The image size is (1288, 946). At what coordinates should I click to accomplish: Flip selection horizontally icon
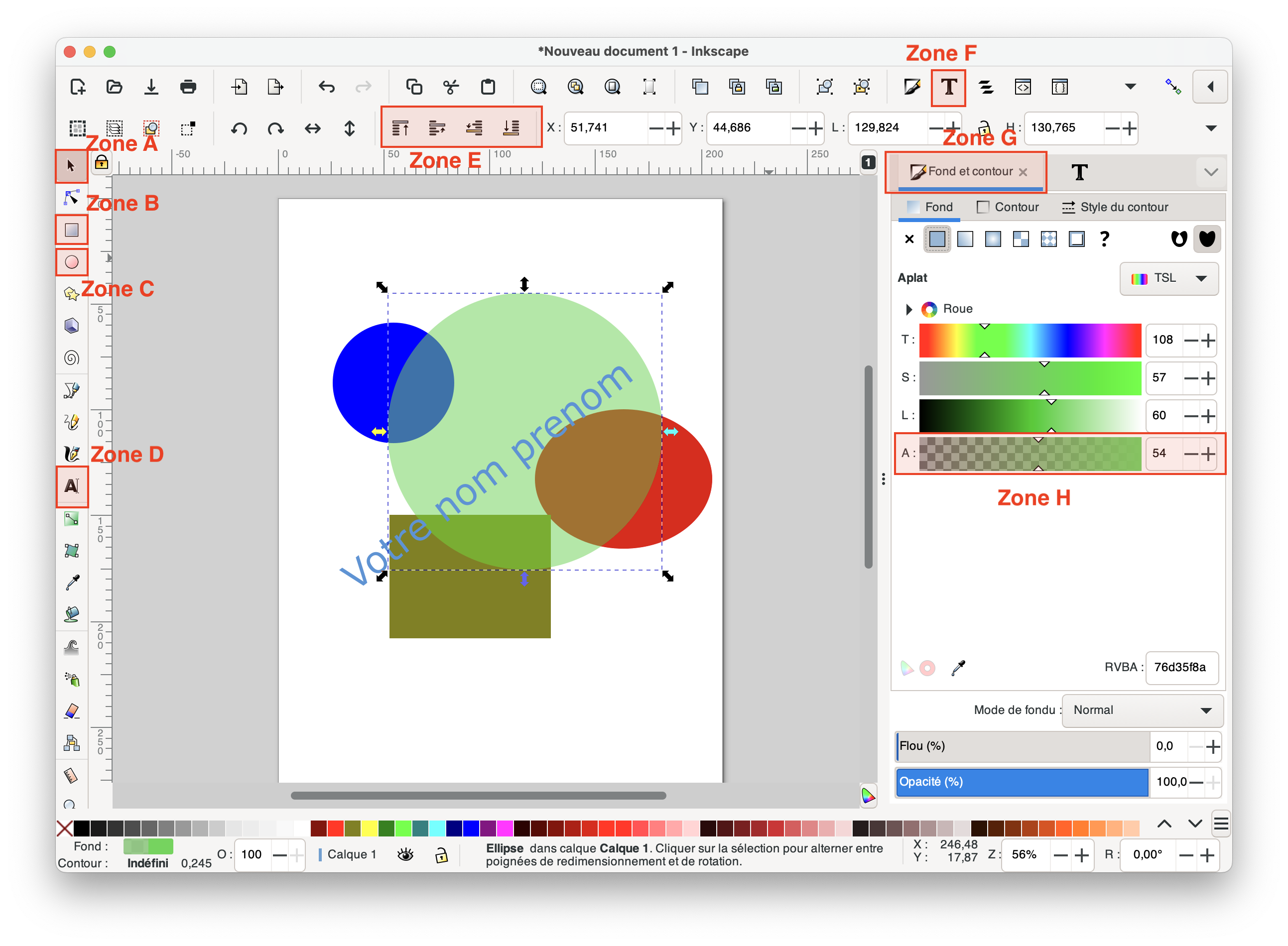point(313,128)
